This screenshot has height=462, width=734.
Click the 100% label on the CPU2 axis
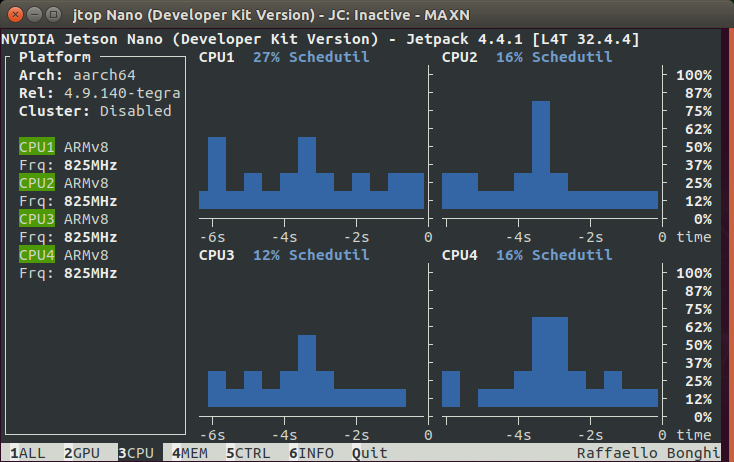(x=694, y=75)
